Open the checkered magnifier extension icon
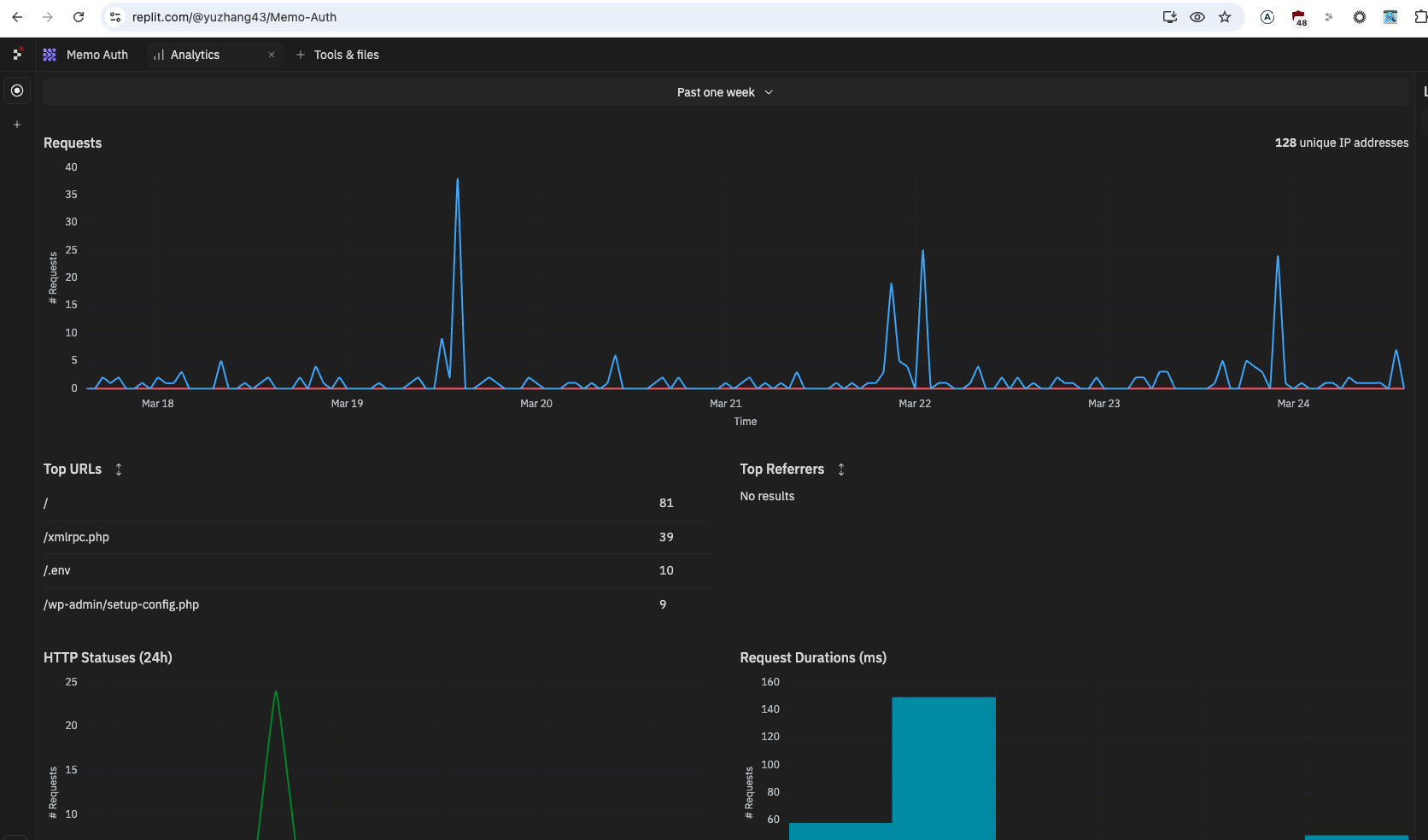 point(1390,17)
